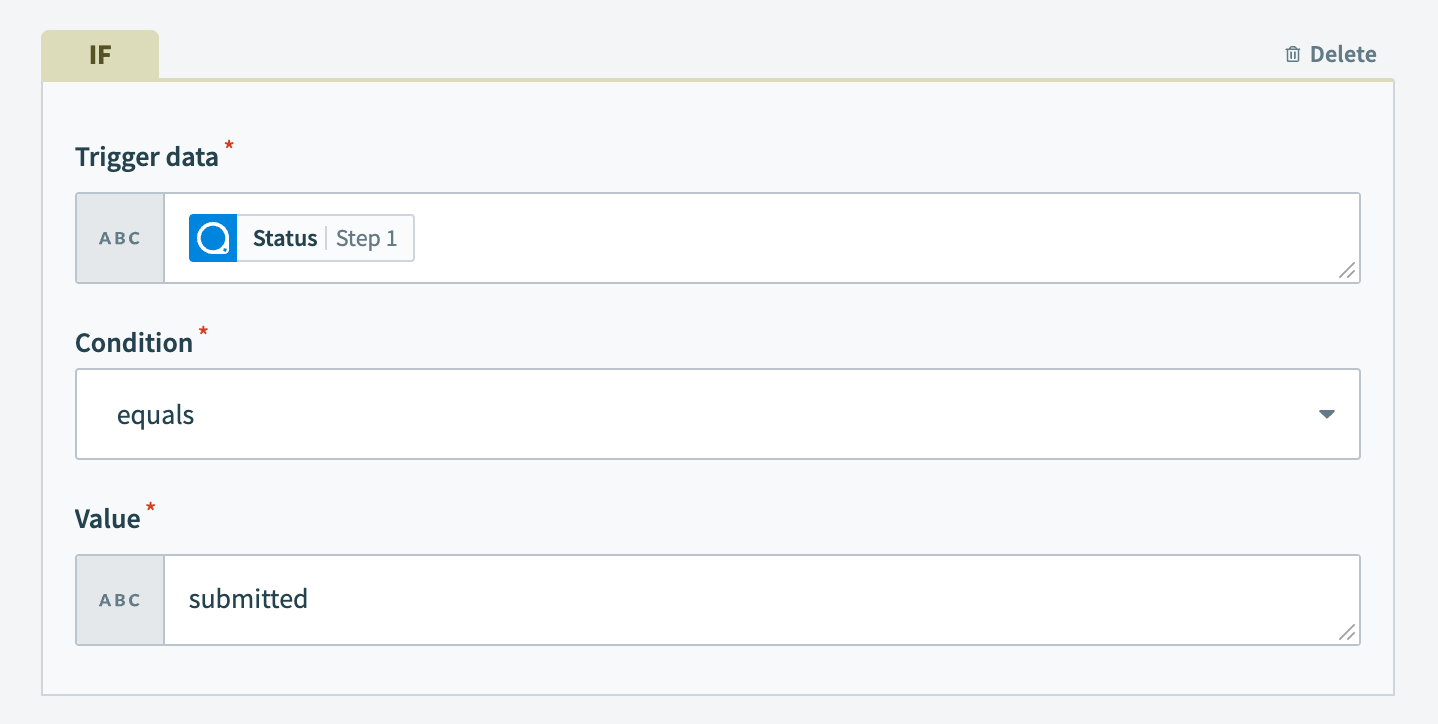Click the ABC type badge for Value
1438x724 pixels.
coord(120,600)
